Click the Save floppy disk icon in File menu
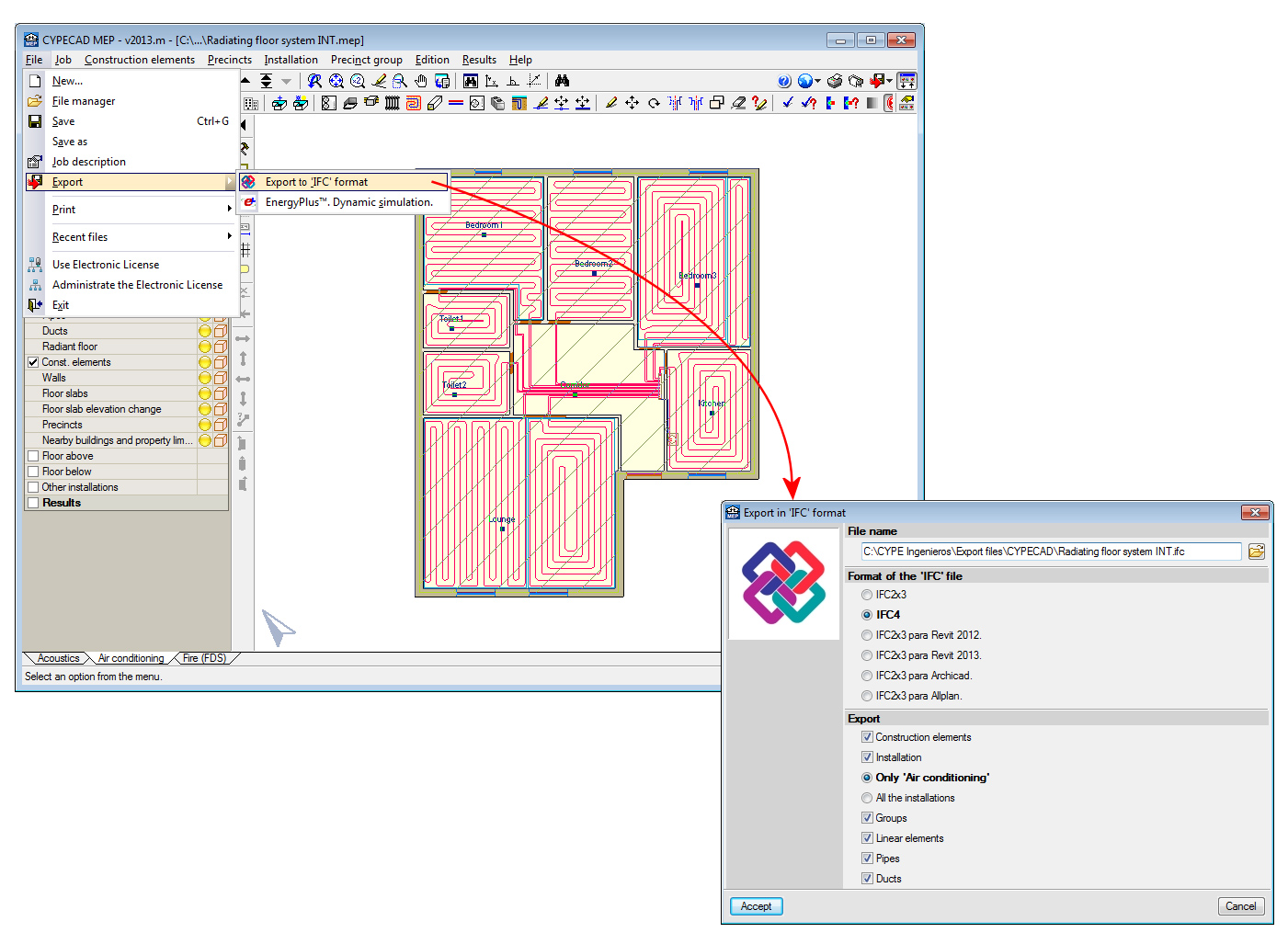Screen dimensions: 1288x944 tap(35, 121)
